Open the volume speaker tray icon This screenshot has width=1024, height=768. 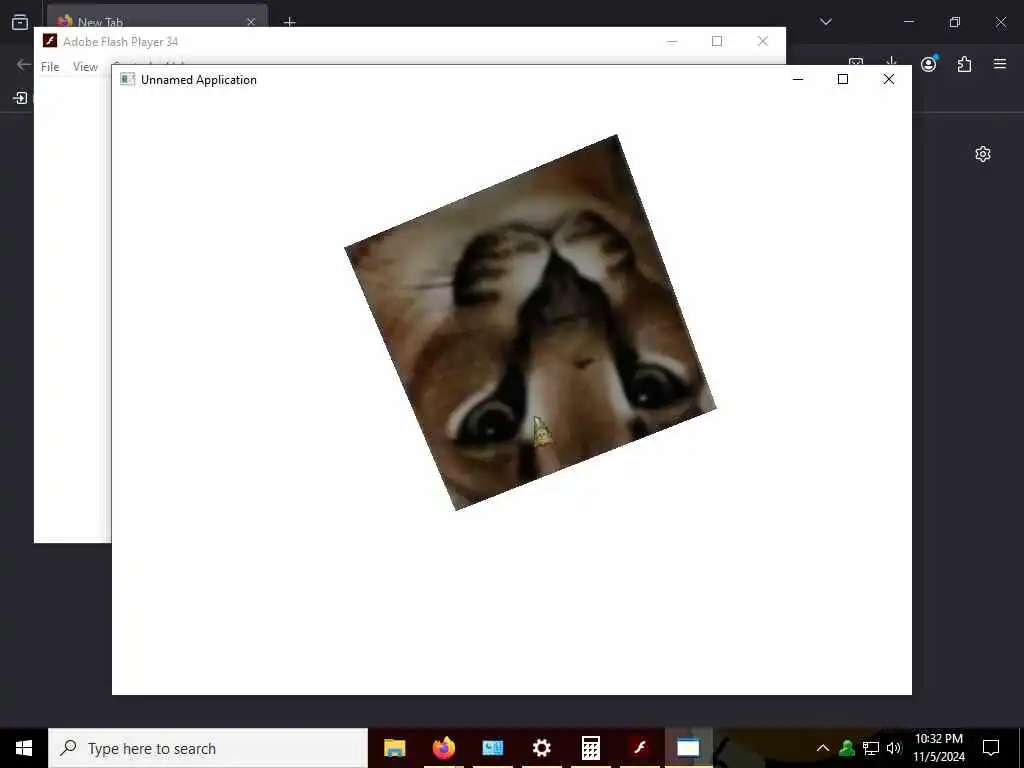tap(894, 748)
